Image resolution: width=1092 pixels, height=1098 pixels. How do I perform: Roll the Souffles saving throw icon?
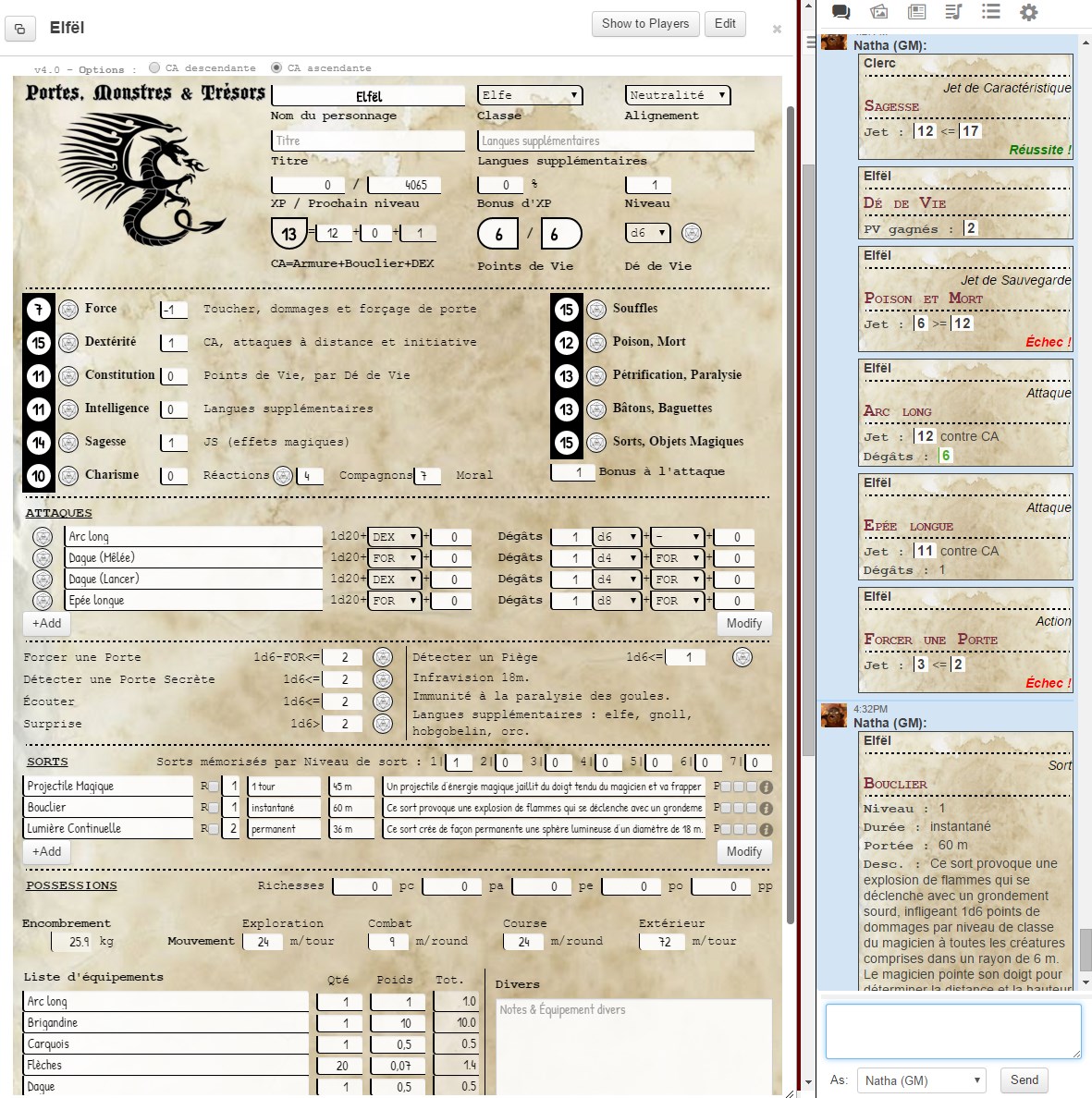[596, 310]
